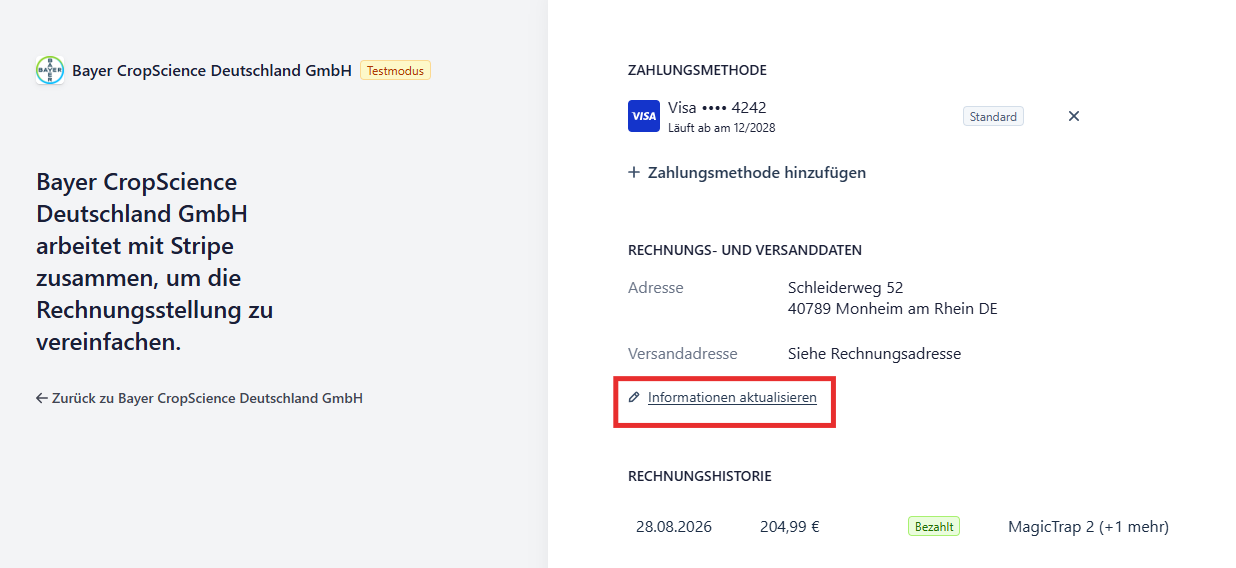The height and width of the screenshot is (568, 1236).
Task: Click the Bayer logo icon
Action: click(50, 70)
